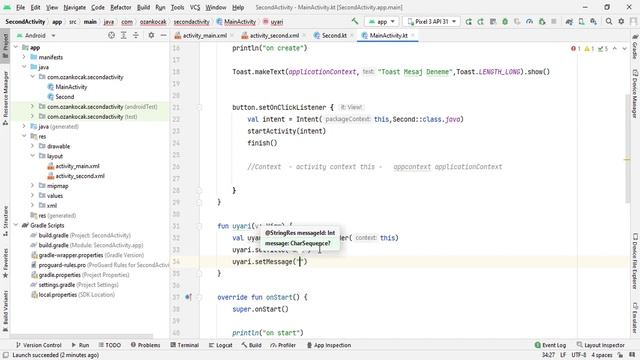Open the Refactor menu
The image size is (640, 360).
120,7
